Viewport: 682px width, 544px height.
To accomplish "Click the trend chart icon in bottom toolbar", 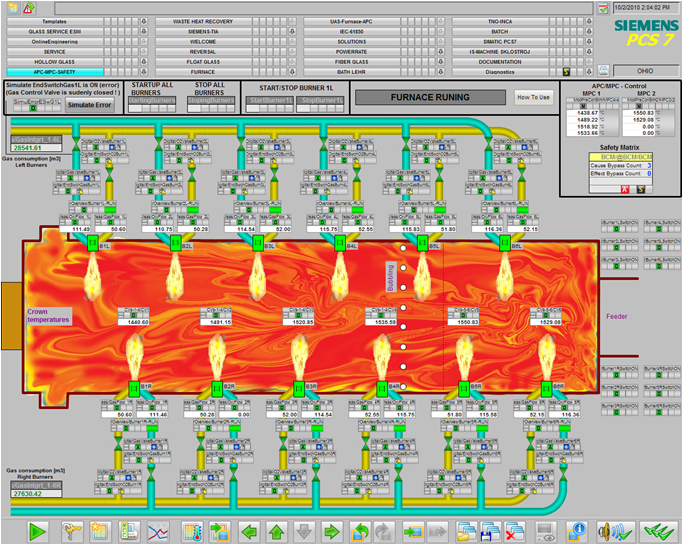I will click(157, 530).
